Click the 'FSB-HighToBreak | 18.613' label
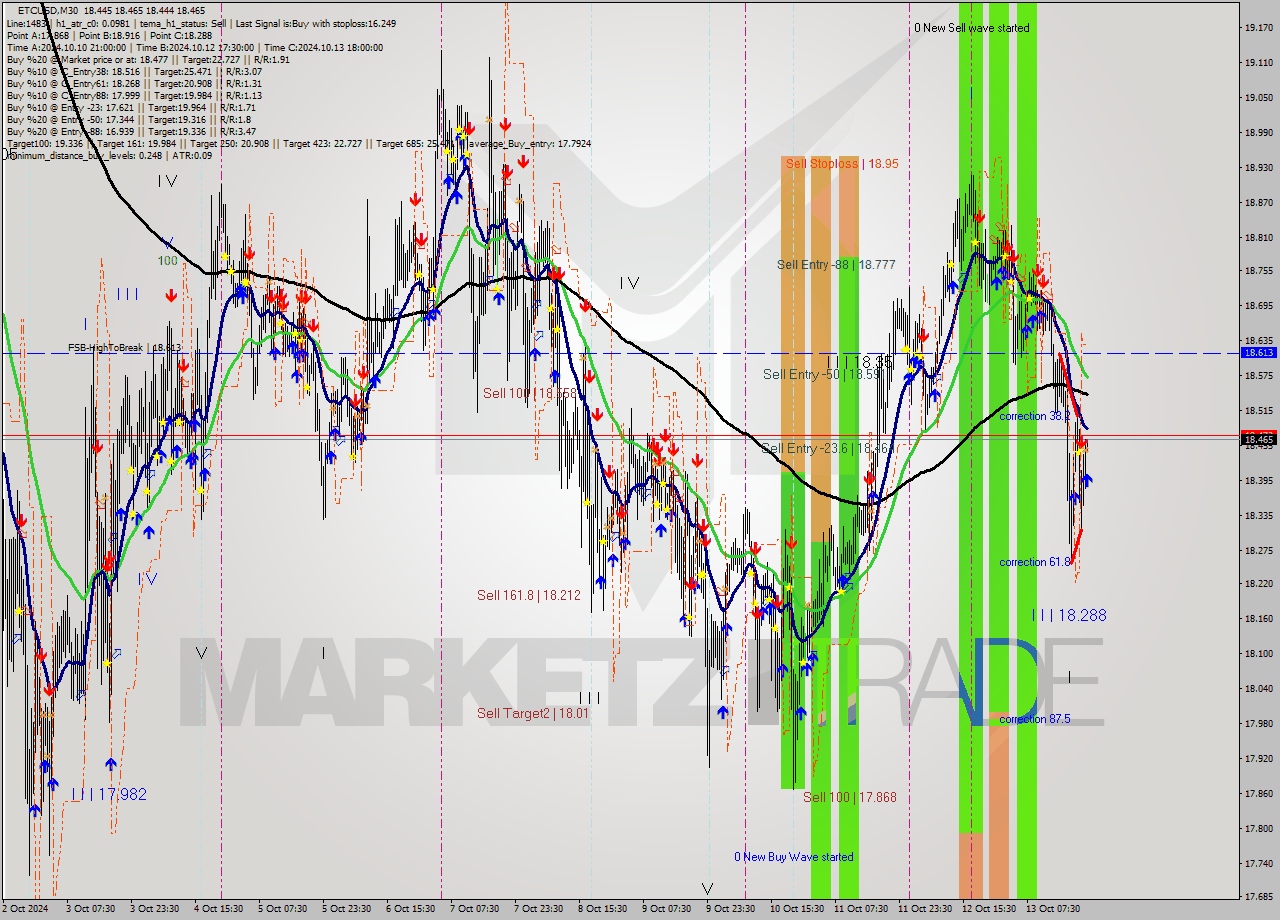 [x=125, y=348]
